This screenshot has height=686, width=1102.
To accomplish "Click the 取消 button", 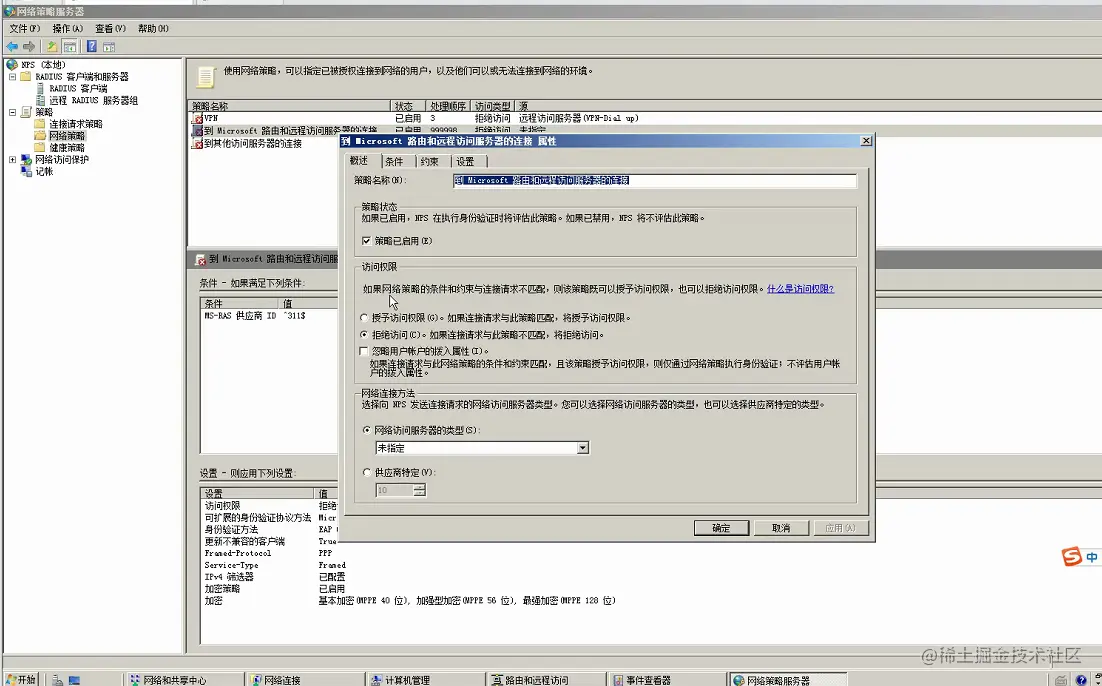I will pos(782,528).
